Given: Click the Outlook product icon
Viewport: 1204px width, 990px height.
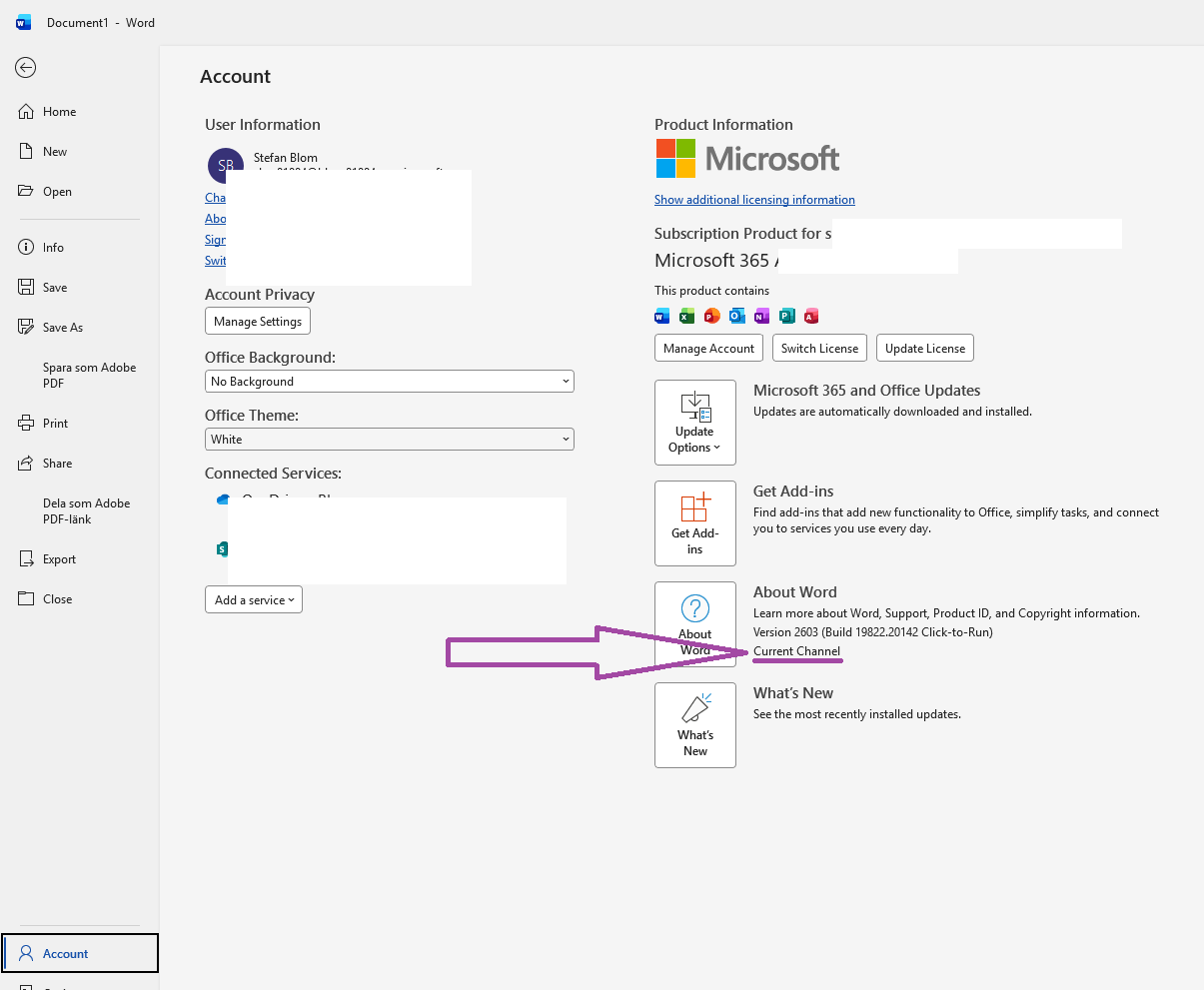Looking at the screenshot, I should click(736, 317).
